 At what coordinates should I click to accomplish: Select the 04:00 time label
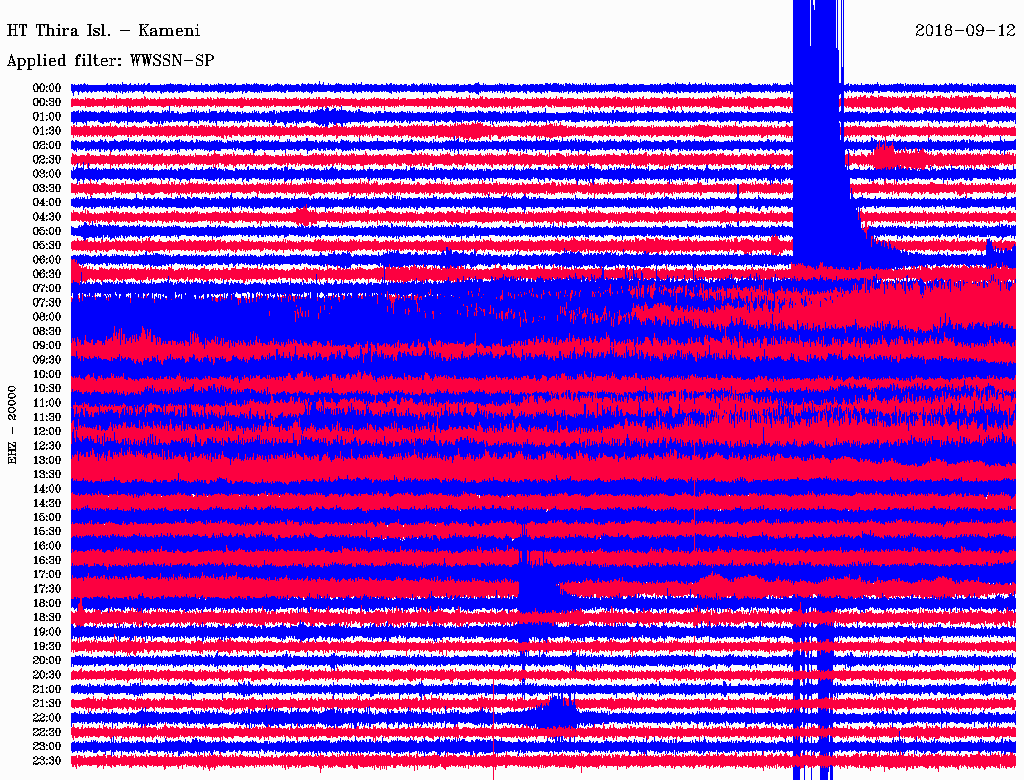47,203
